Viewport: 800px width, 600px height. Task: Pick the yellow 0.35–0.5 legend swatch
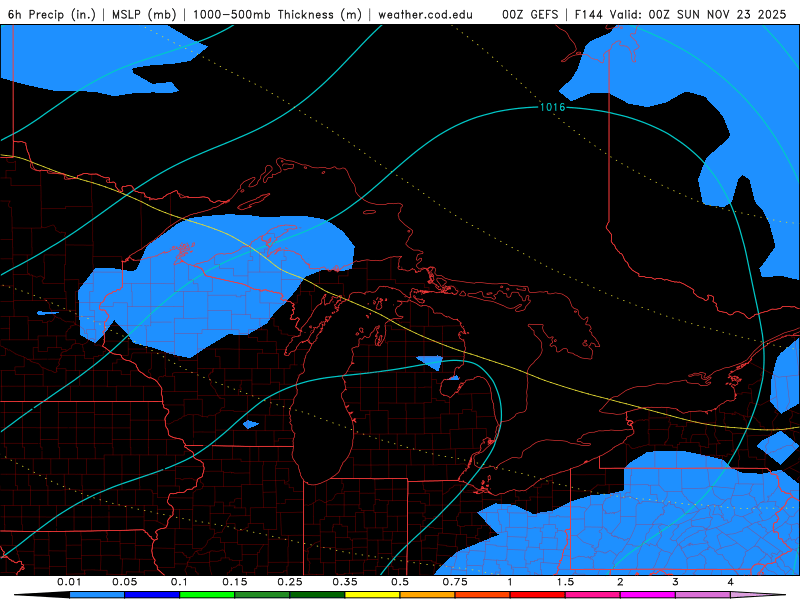coord(372,595)
